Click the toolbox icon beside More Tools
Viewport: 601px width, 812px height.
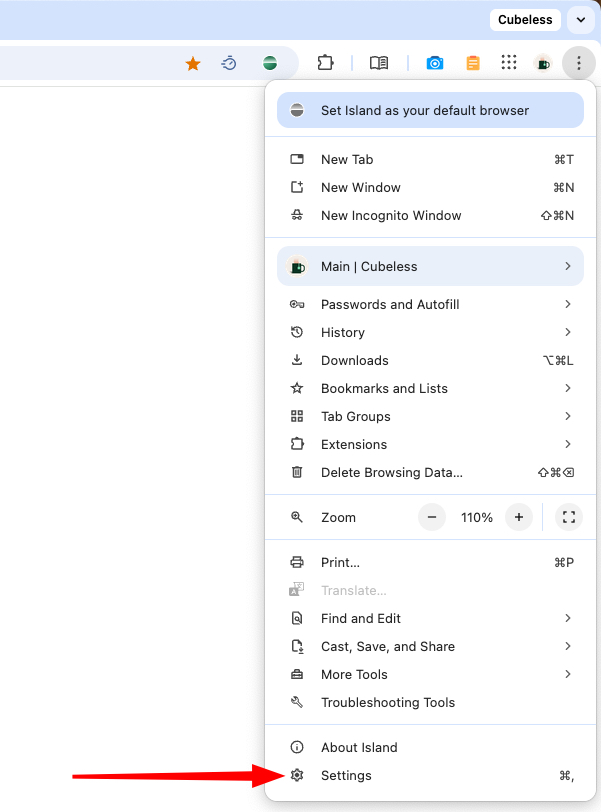point(297,674)
